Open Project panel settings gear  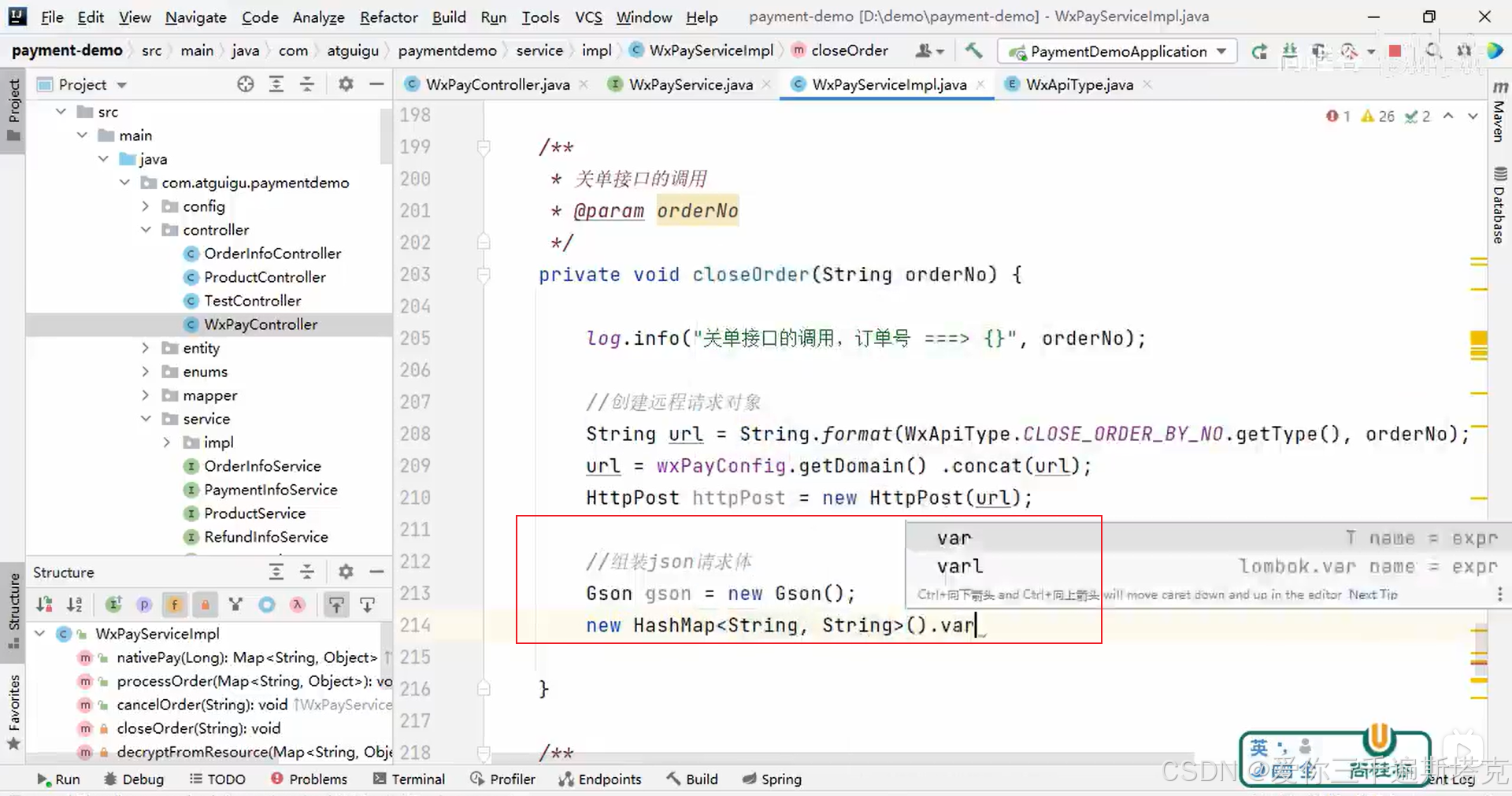[346, 84]
